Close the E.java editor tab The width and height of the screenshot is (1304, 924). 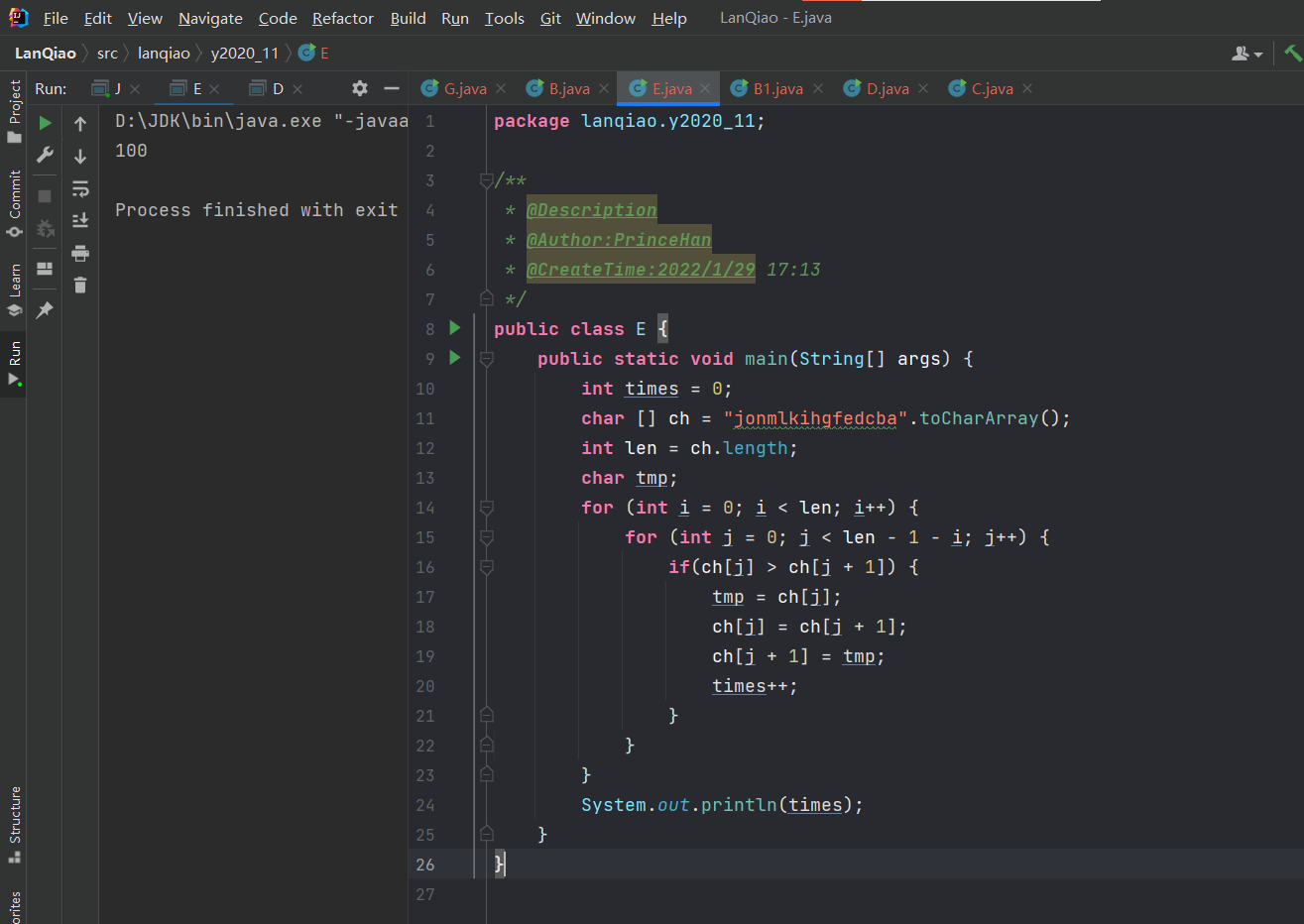(705, 88)
